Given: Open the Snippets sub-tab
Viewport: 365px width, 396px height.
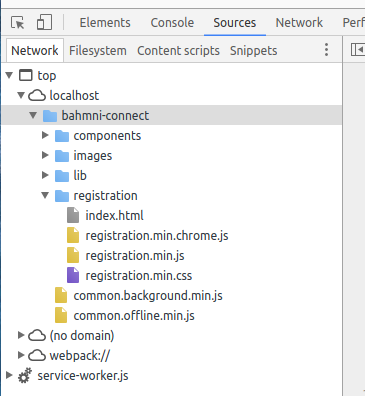Looking at the screenshot, I should point(253,51).
